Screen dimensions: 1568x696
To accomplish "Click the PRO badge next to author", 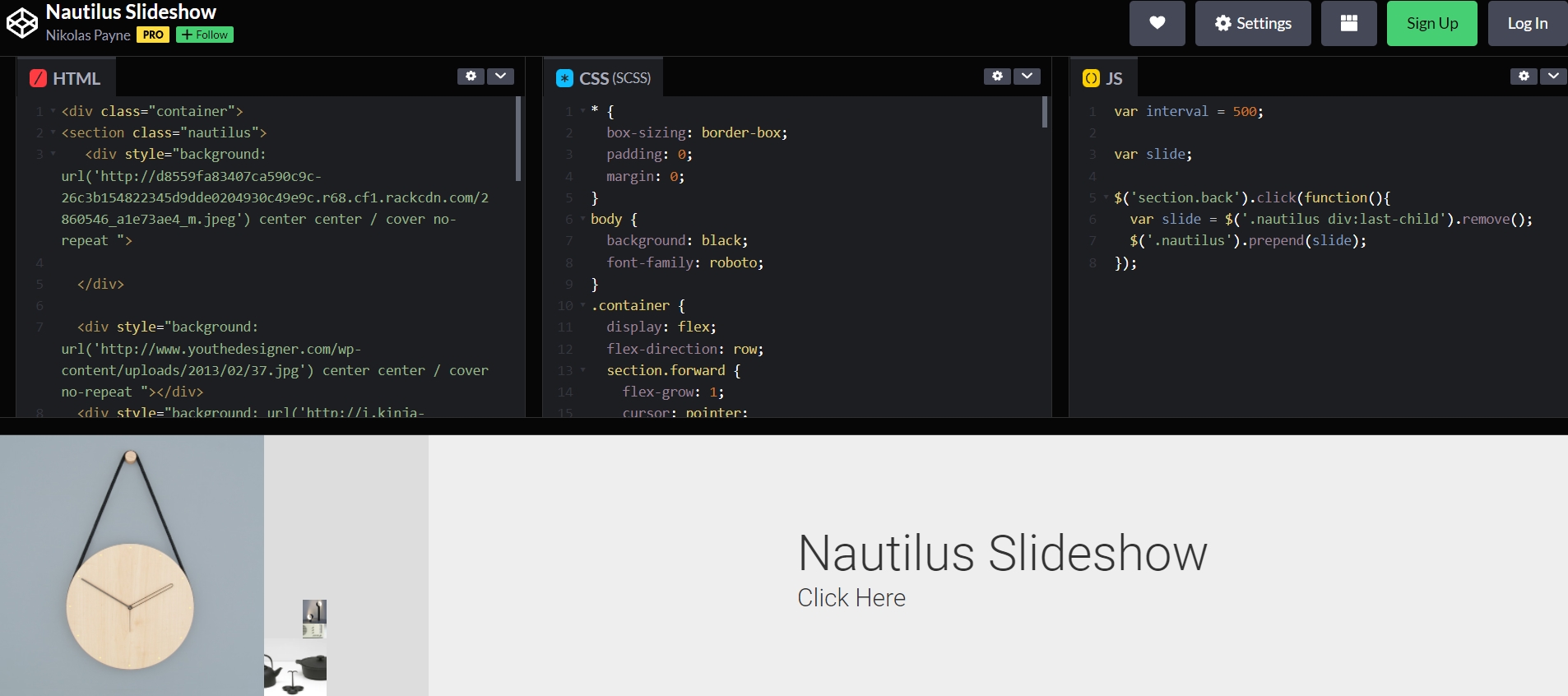I will 153,35.
